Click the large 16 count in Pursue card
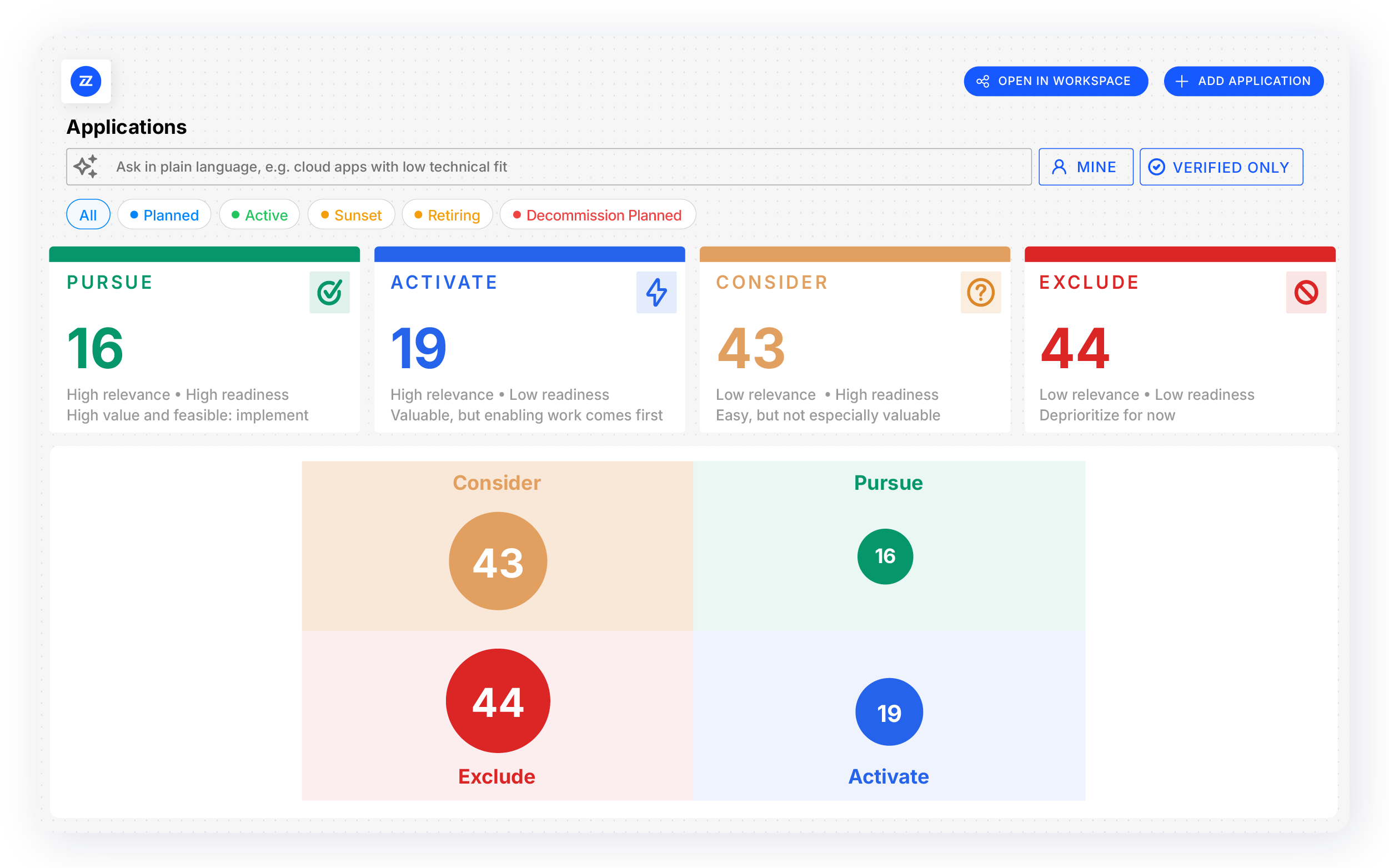 click(x=96, y=348)
